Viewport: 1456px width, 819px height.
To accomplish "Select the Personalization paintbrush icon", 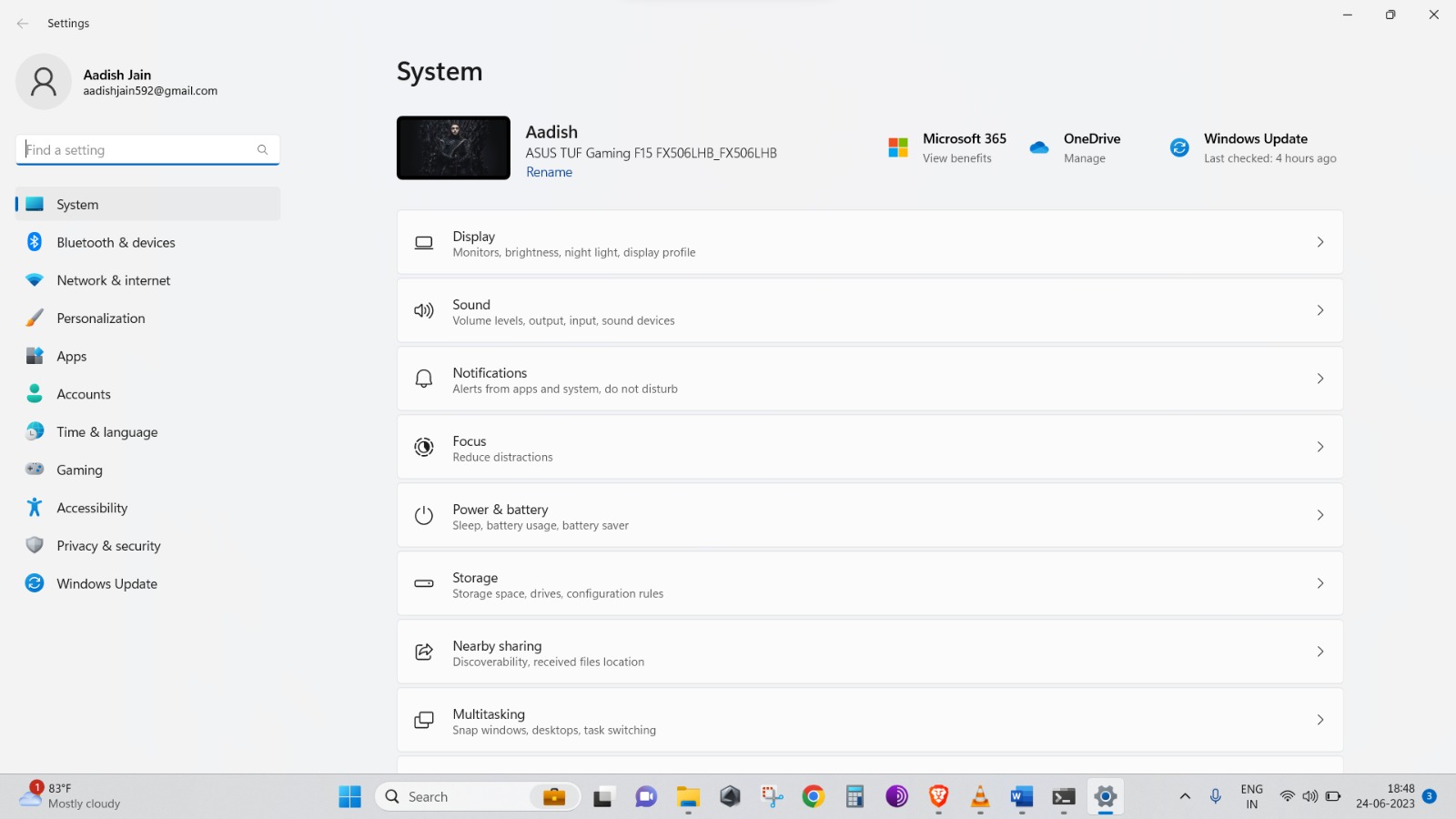I will click(35, 318).
